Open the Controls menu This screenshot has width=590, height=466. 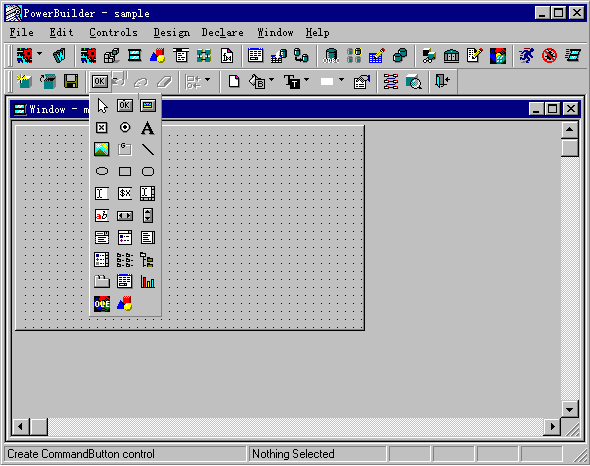click(x=113, y=33)
